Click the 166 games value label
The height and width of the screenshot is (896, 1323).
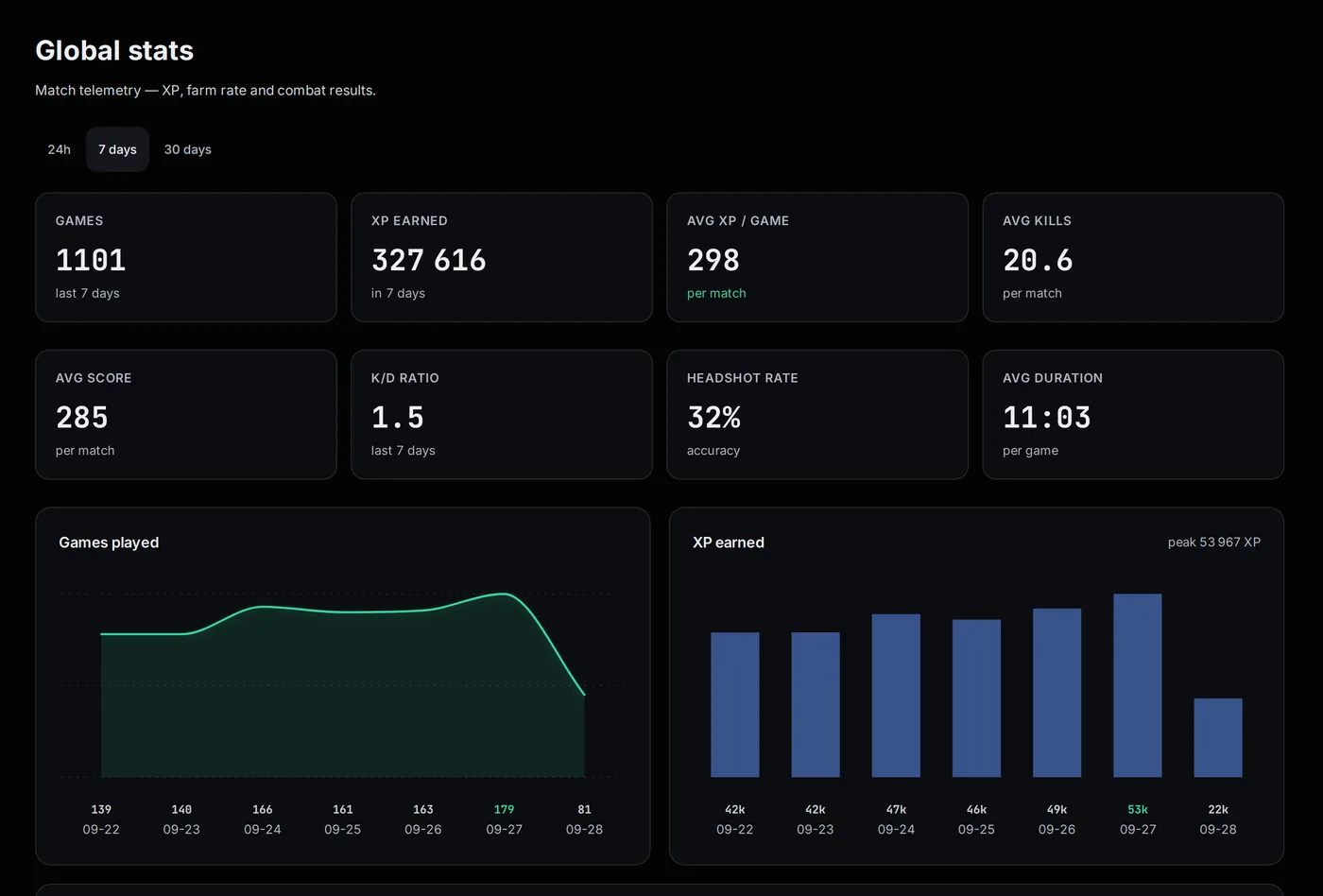point(263,809)
